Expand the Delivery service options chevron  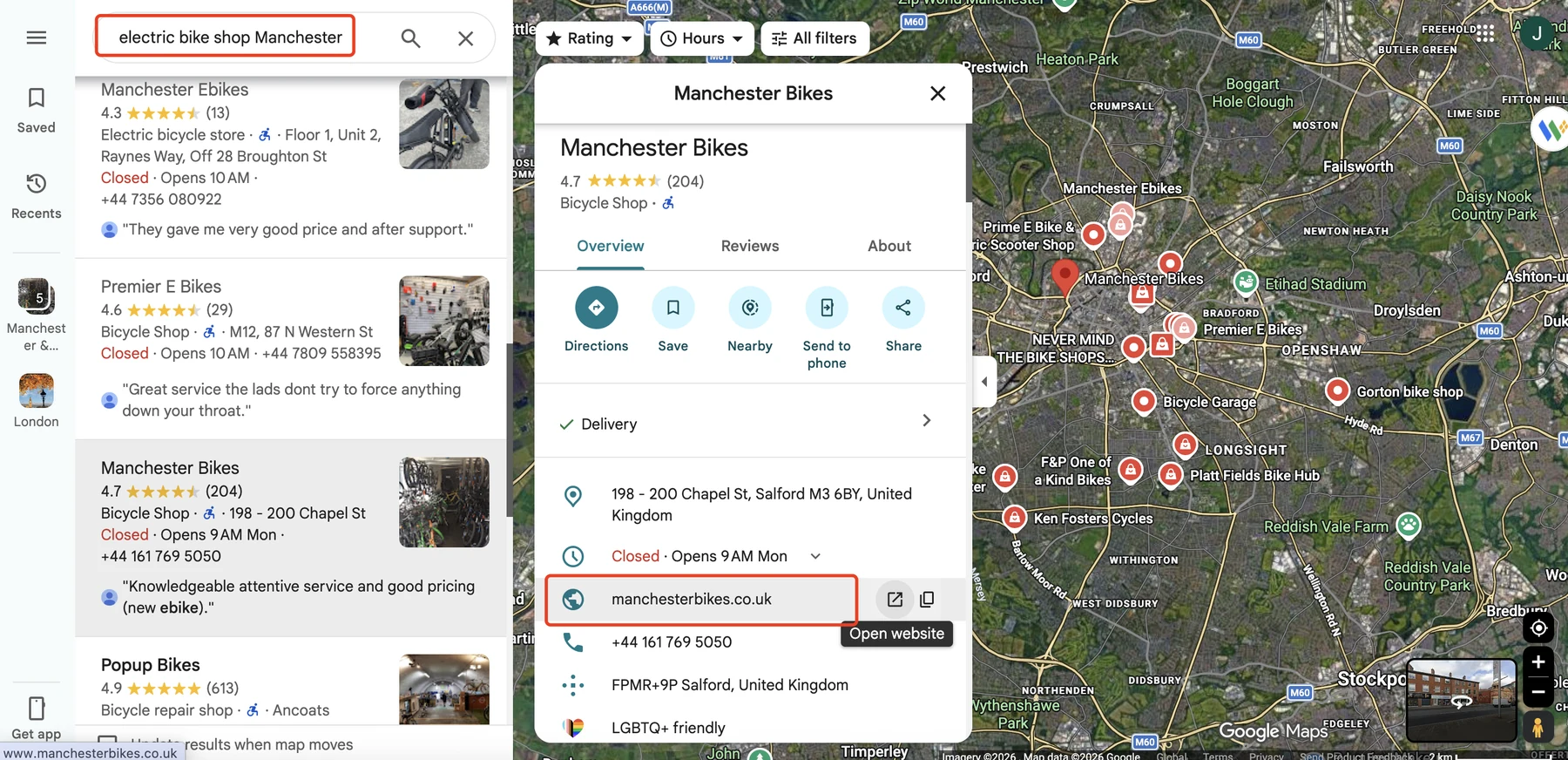click(x=926, y=421)
